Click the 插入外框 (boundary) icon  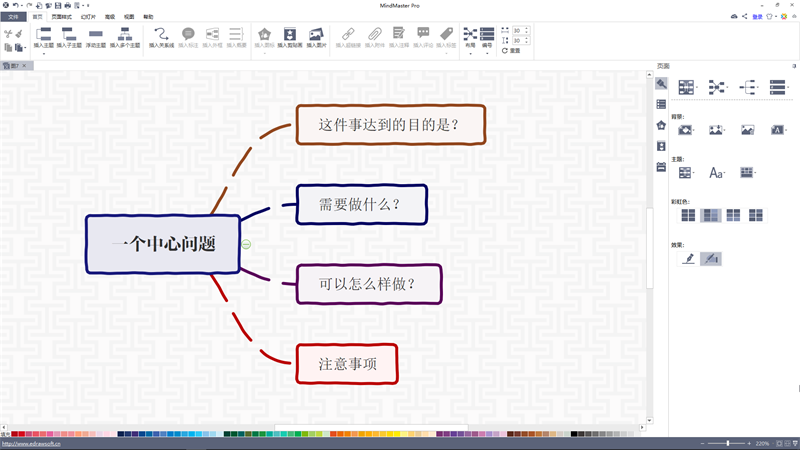212,34
